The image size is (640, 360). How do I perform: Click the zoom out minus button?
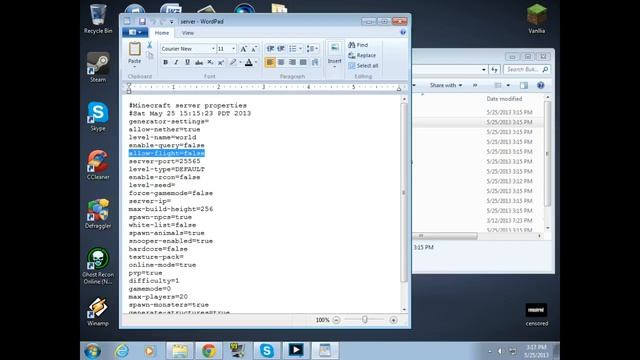tap(336, 320)
